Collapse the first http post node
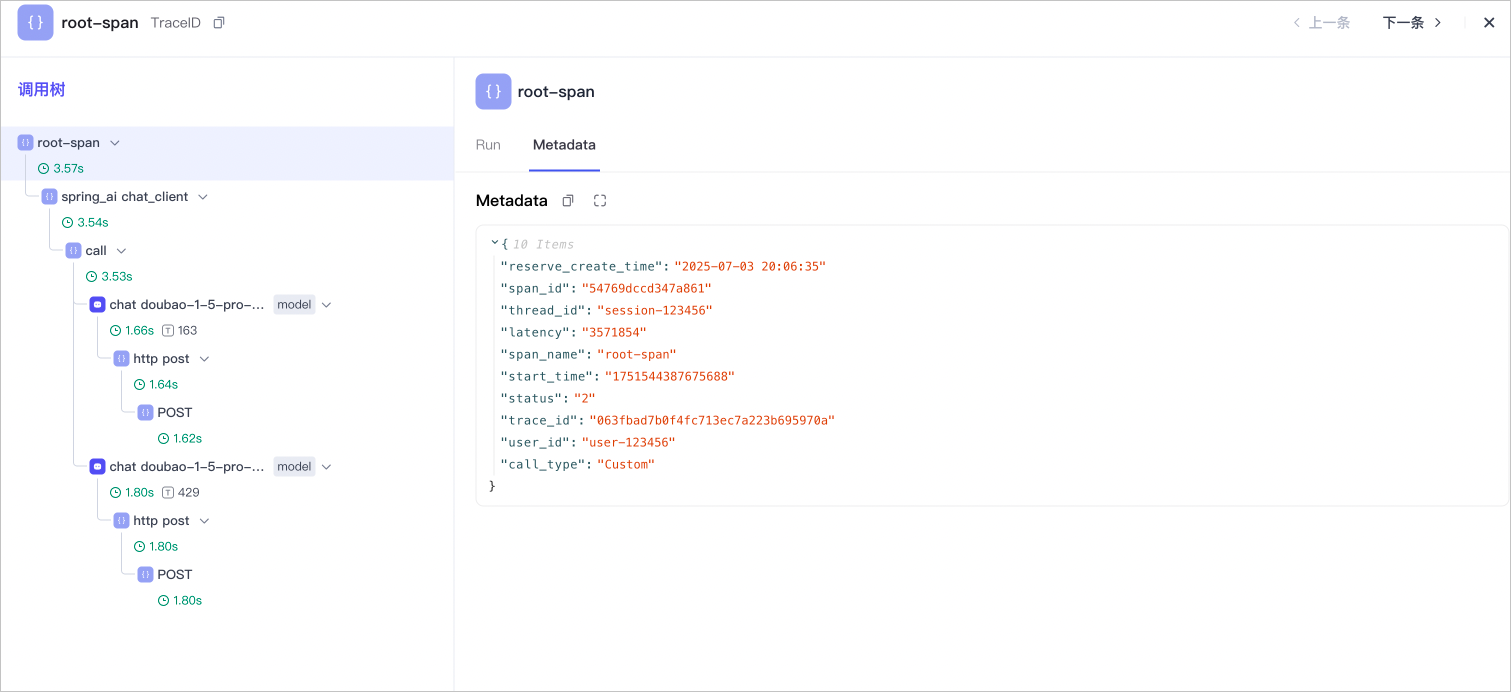Viewport: 1511px width, 692px height. point(205,359)
